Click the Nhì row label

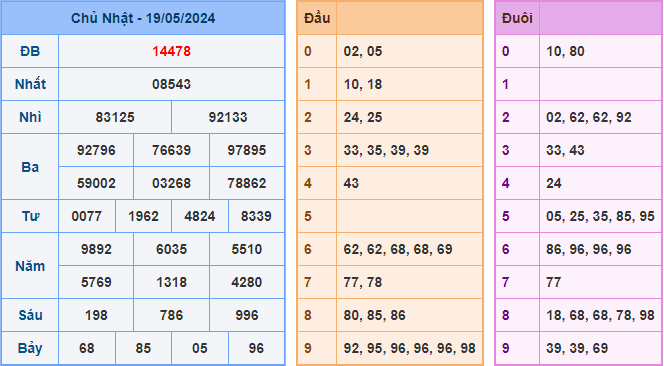[30, 117]
